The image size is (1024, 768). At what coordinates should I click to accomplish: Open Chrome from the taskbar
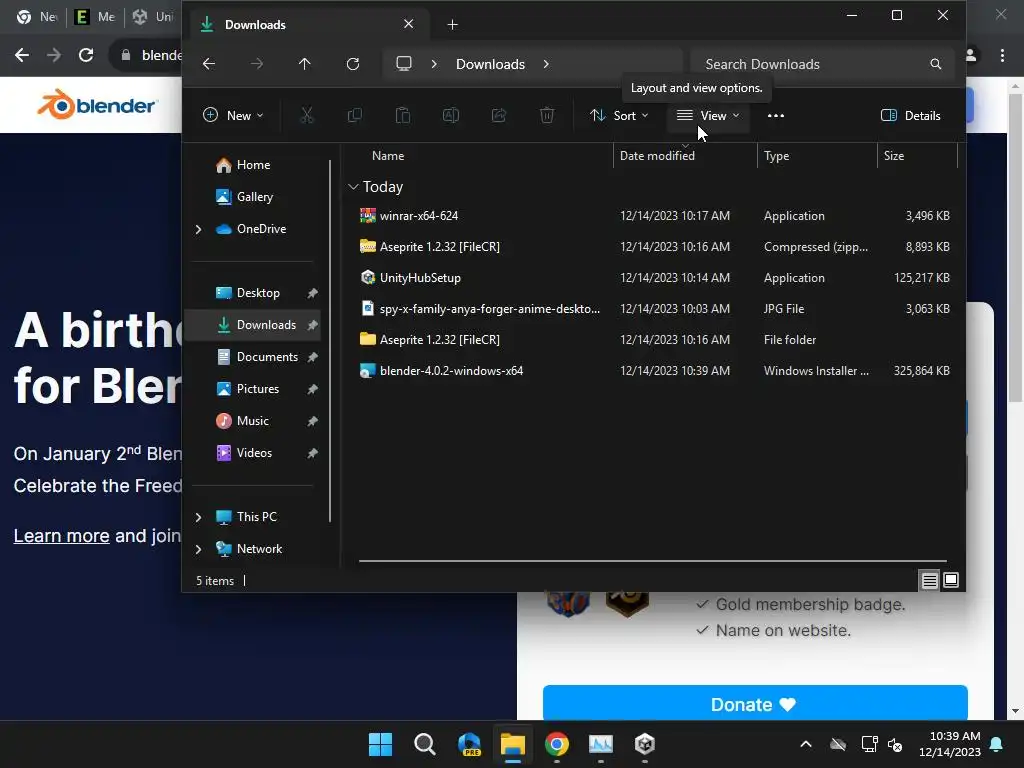(x=556, y=744)
